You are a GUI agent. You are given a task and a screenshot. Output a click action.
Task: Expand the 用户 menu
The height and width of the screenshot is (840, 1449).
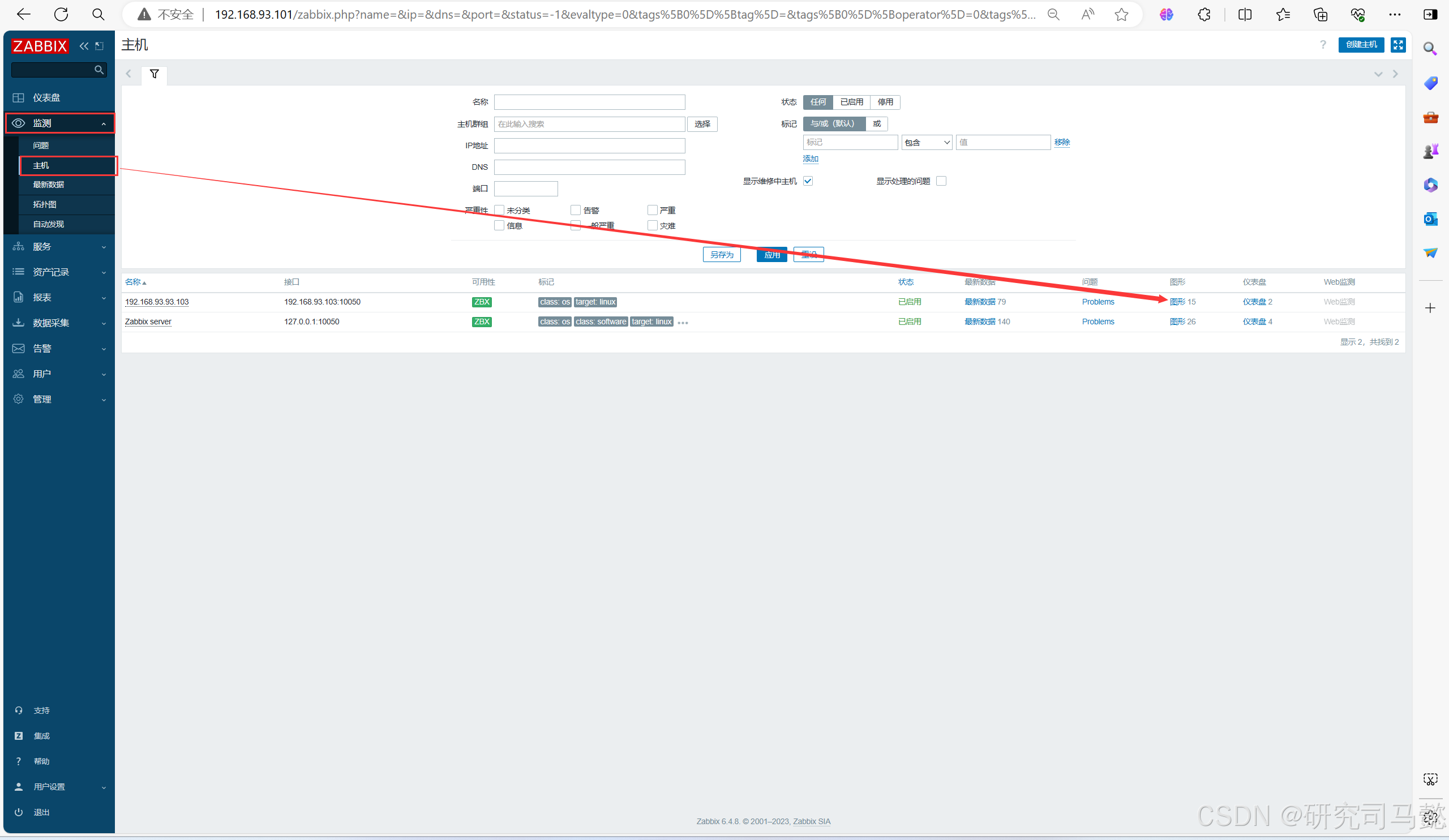59,374
